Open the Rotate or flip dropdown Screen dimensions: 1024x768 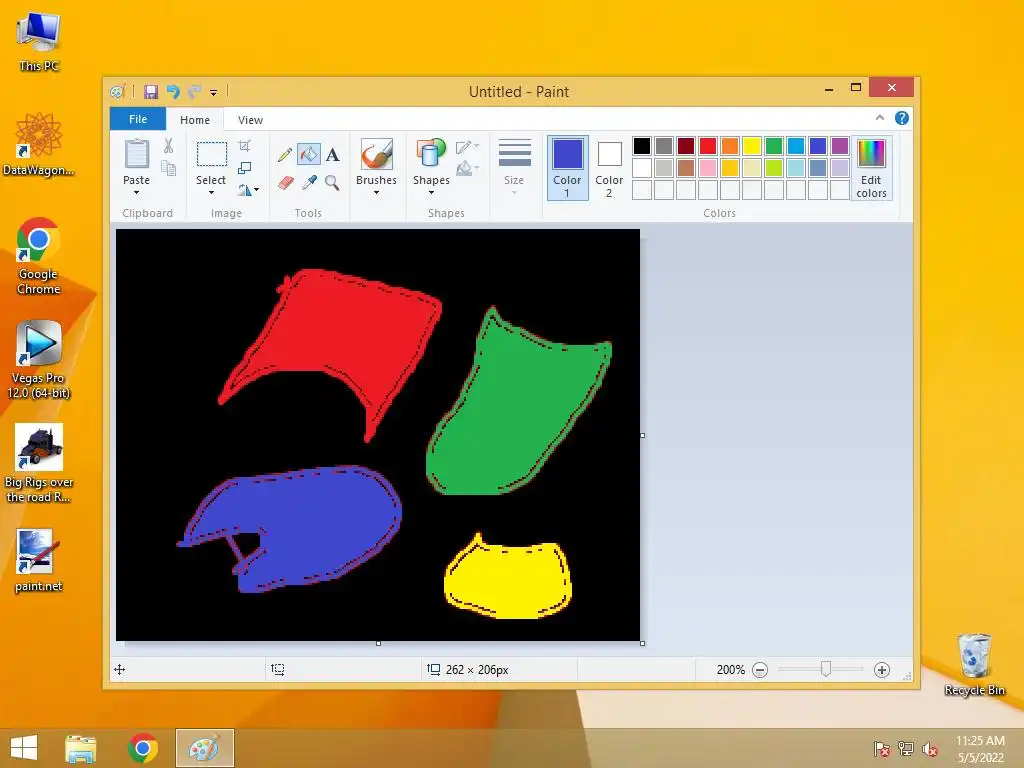(x=248, y=190)
